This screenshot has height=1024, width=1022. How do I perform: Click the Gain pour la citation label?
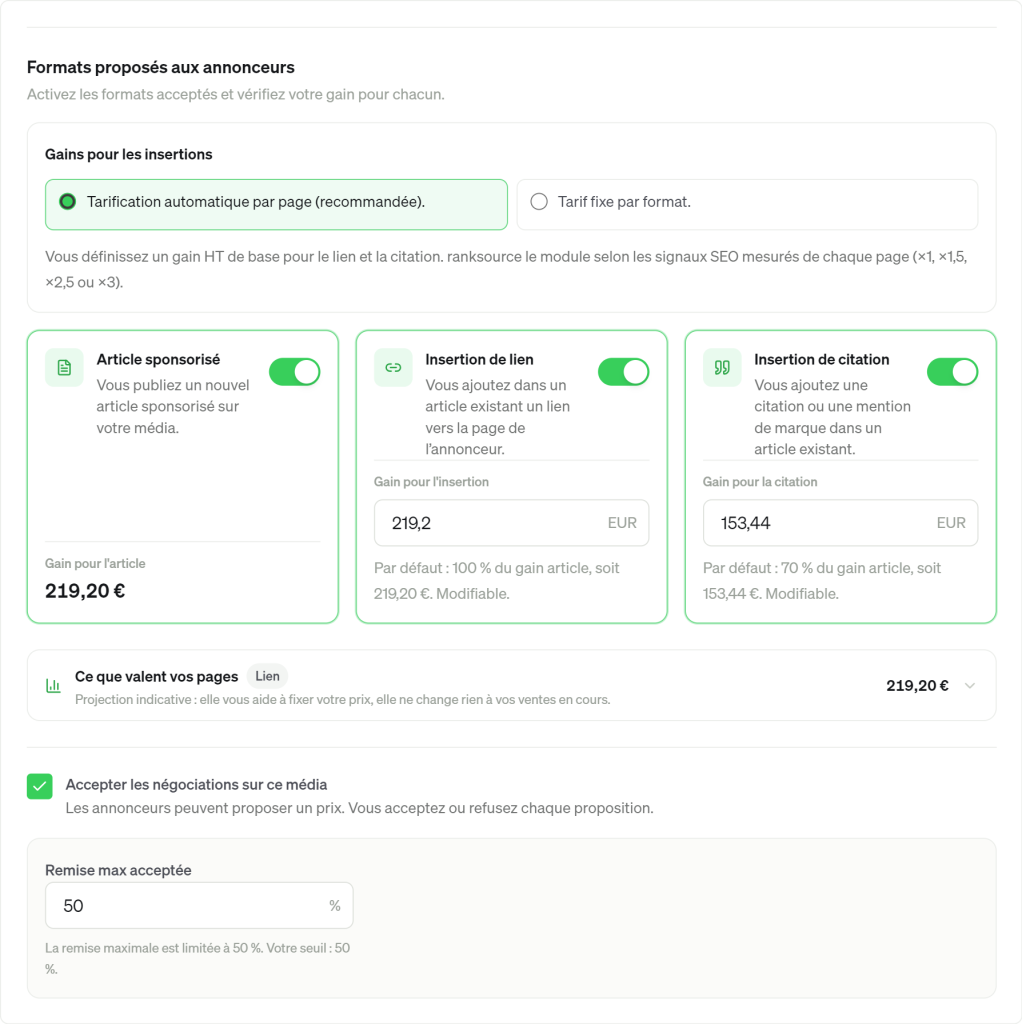pyautogui.click(x=760, y=482)
